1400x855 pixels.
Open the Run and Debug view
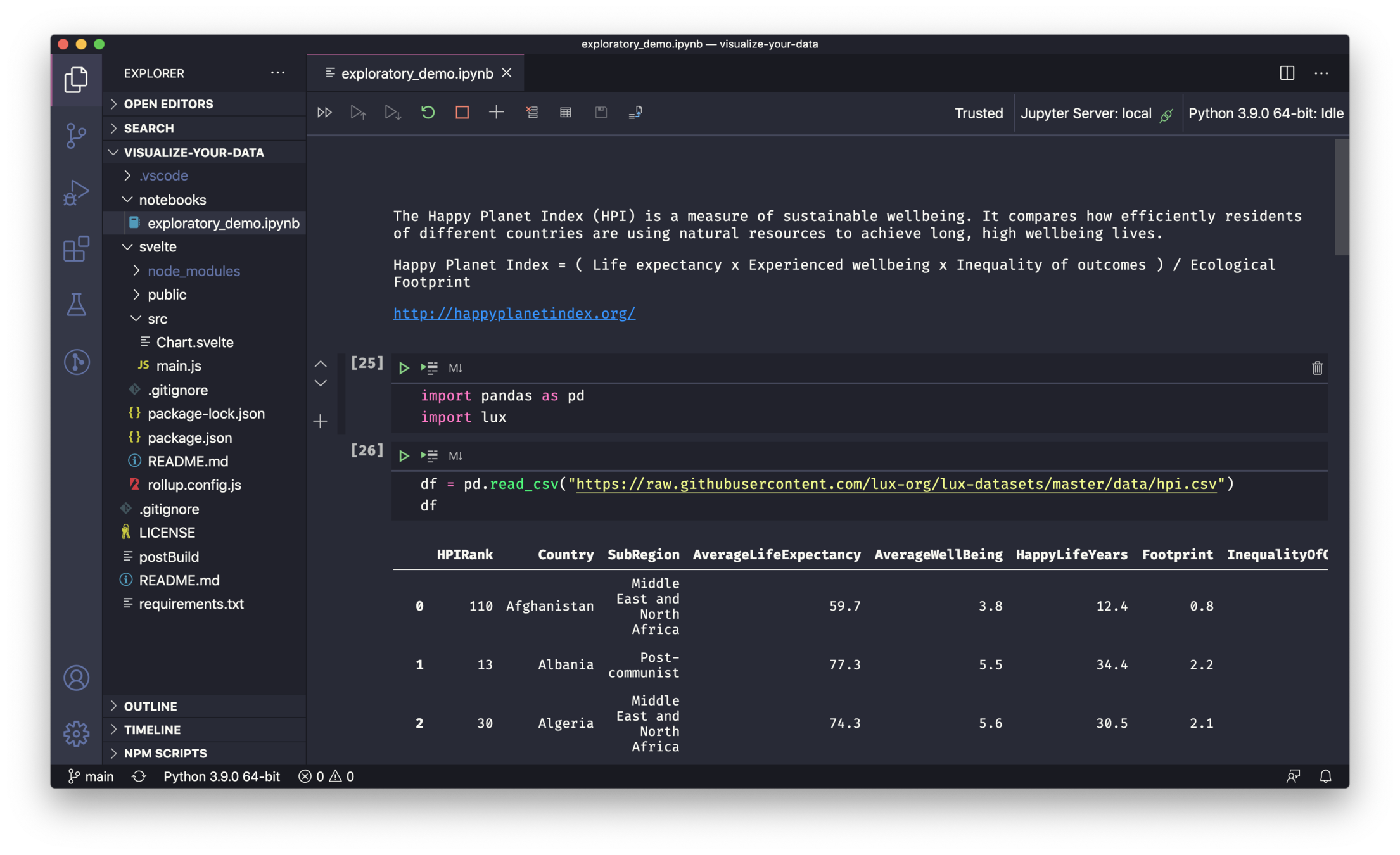[x=76, y=192]
